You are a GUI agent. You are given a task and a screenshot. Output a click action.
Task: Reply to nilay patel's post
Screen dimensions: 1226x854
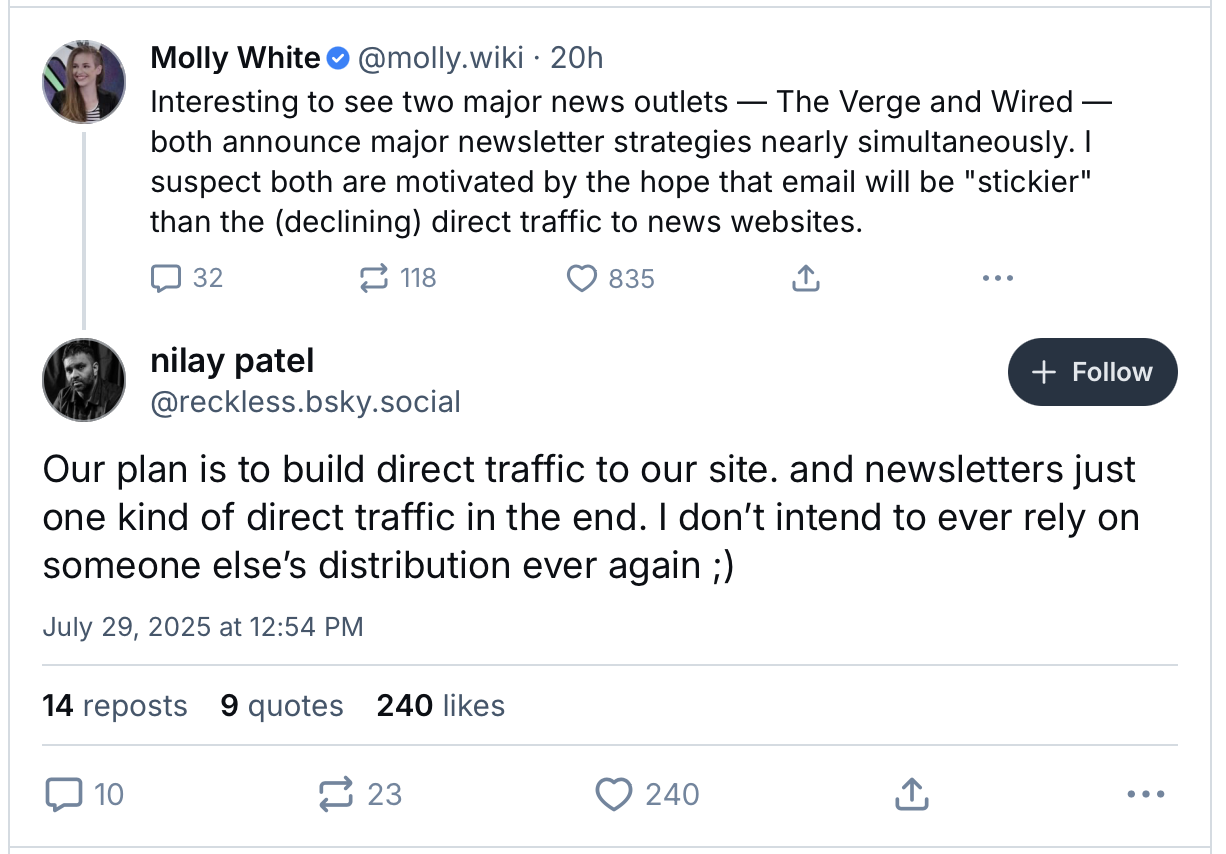point(85,795)
